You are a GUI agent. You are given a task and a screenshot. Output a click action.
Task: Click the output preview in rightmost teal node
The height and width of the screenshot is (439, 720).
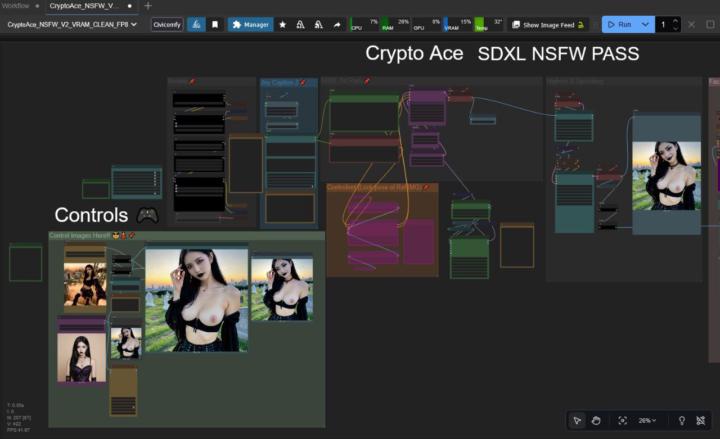pyautogui.click(x=666, y=176)
